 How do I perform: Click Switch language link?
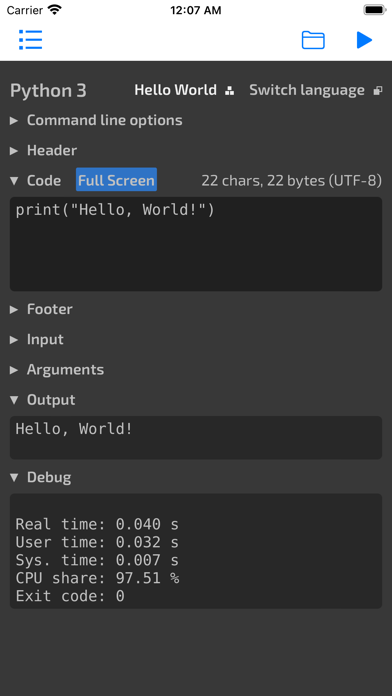307,90
